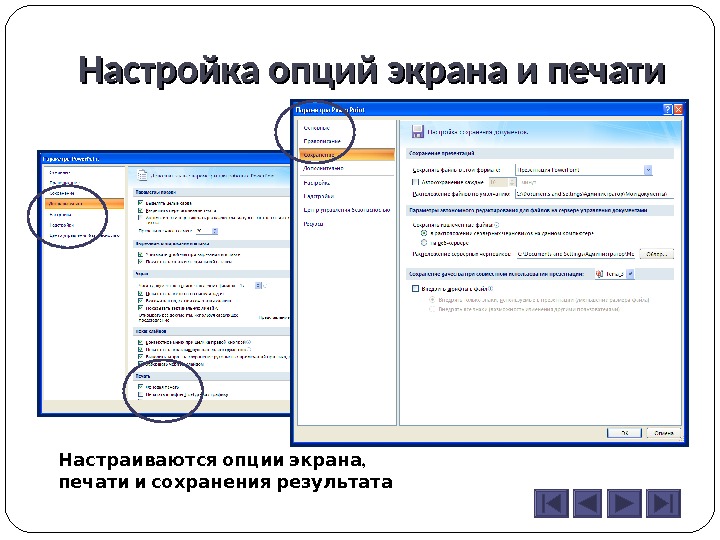This screenshot has width=720, height=540.
Task: Enable Внедрить шрифты в файл checkbox
Action: tap(416, 289)
